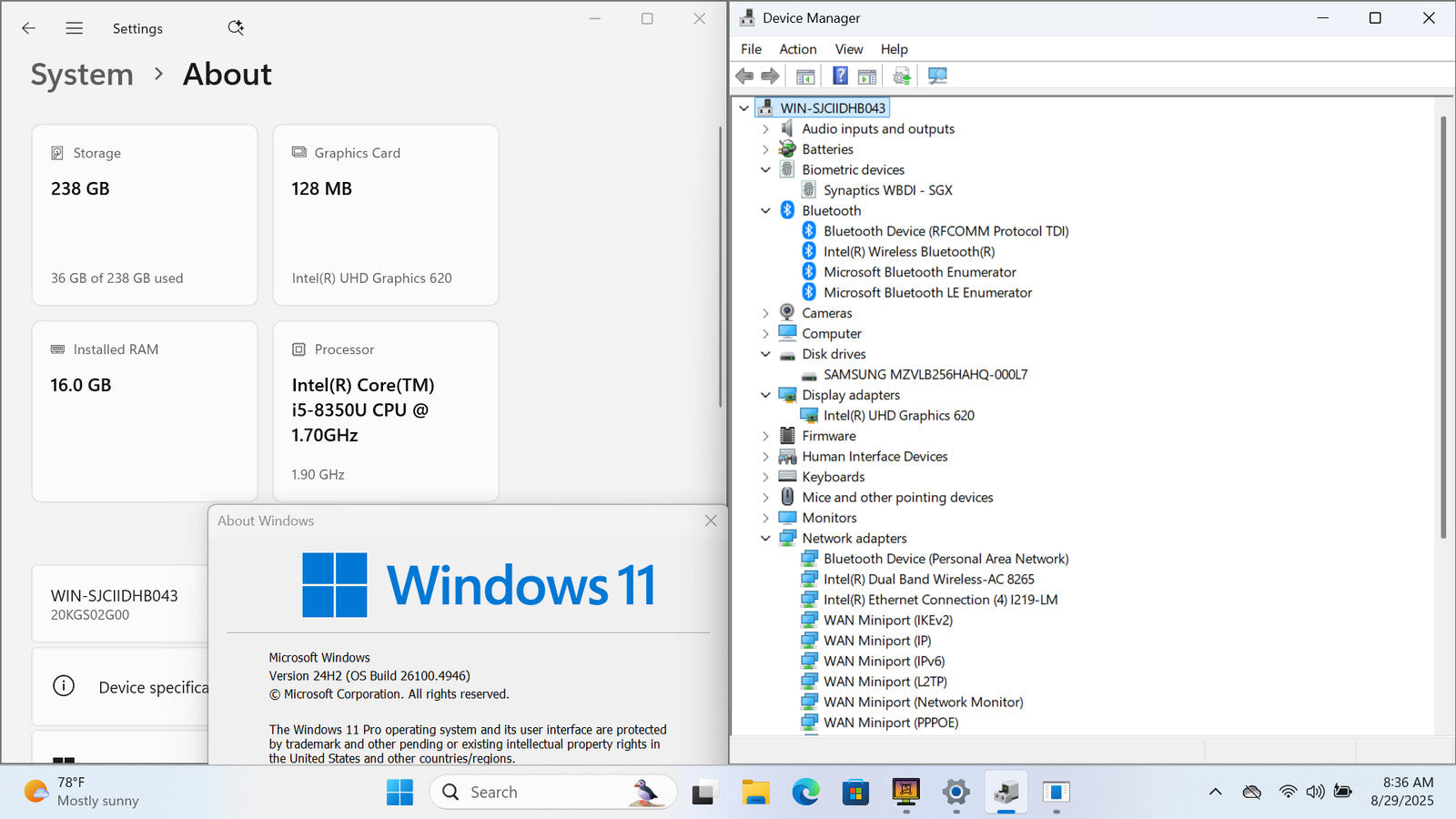Go back using Settings back arrow
This screenshot has width=1456, height=819.
coord(29,28)
